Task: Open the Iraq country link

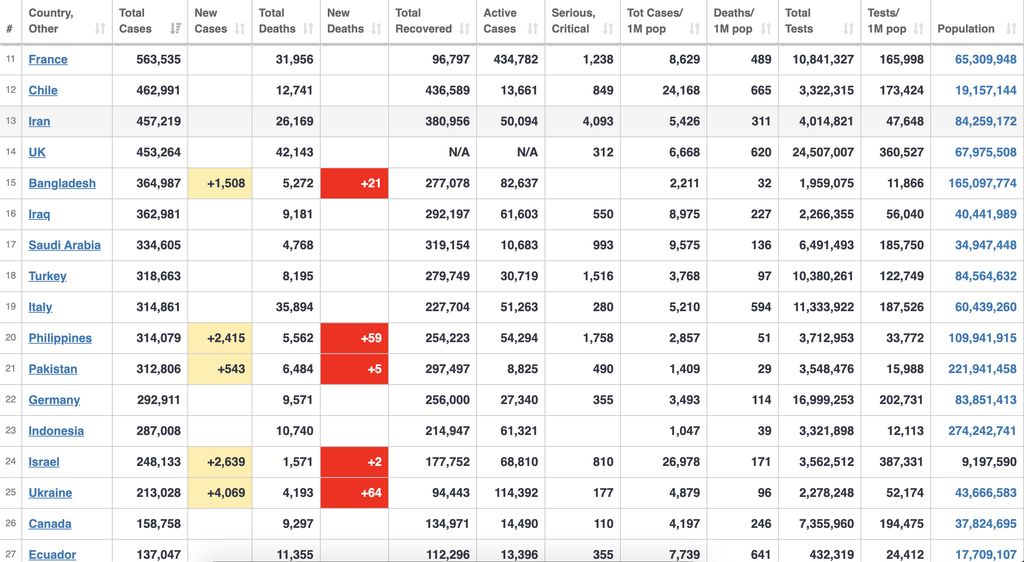Action: click(x=39, y=214)
